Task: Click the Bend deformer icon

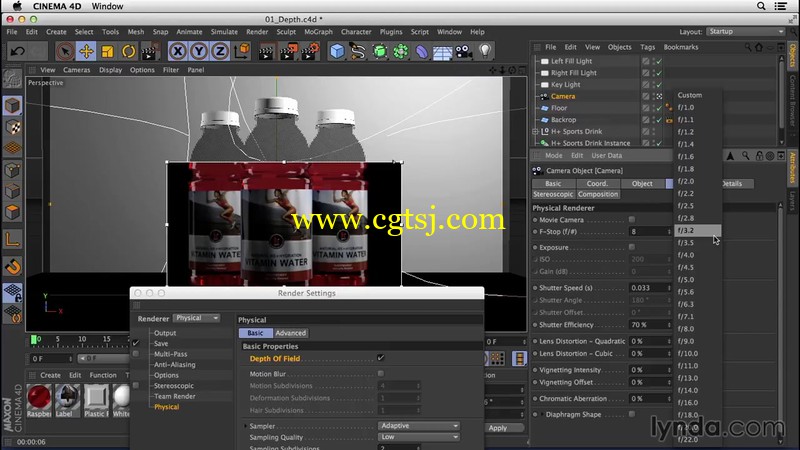Action: tap(421, 51)
